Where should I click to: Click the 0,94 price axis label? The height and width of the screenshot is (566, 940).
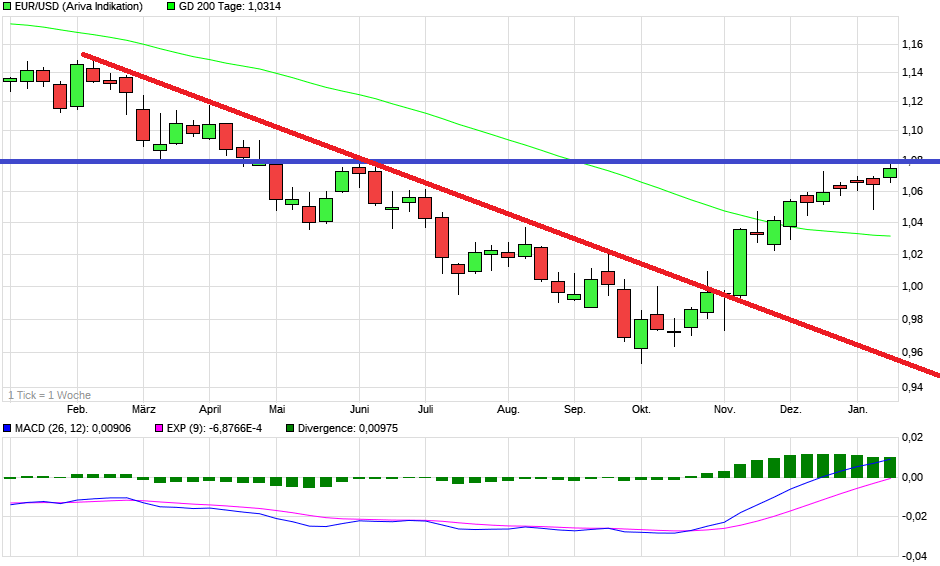click(x=911, y=387)
